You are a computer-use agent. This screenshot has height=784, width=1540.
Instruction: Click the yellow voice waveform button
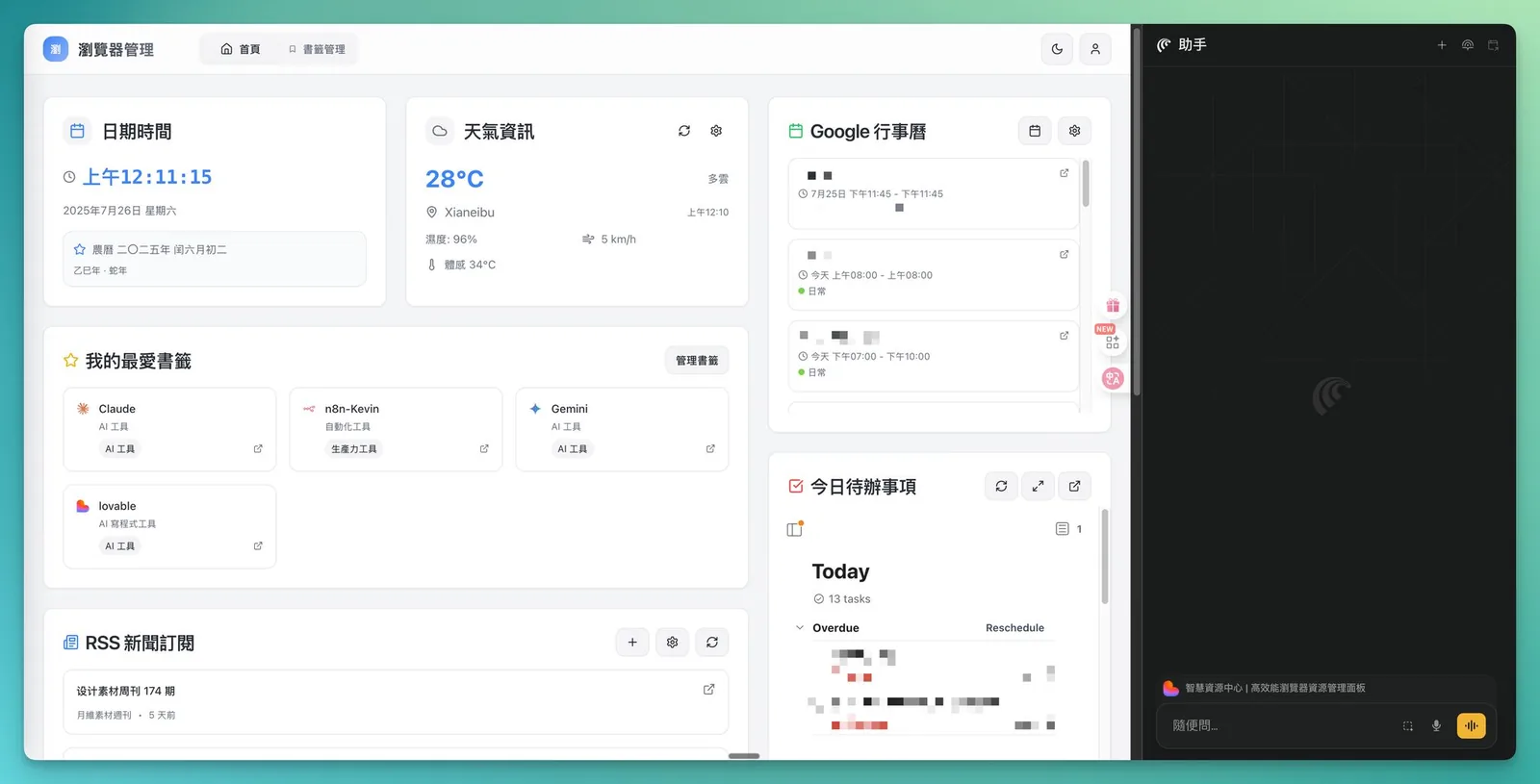click(x=1471, y=726)
